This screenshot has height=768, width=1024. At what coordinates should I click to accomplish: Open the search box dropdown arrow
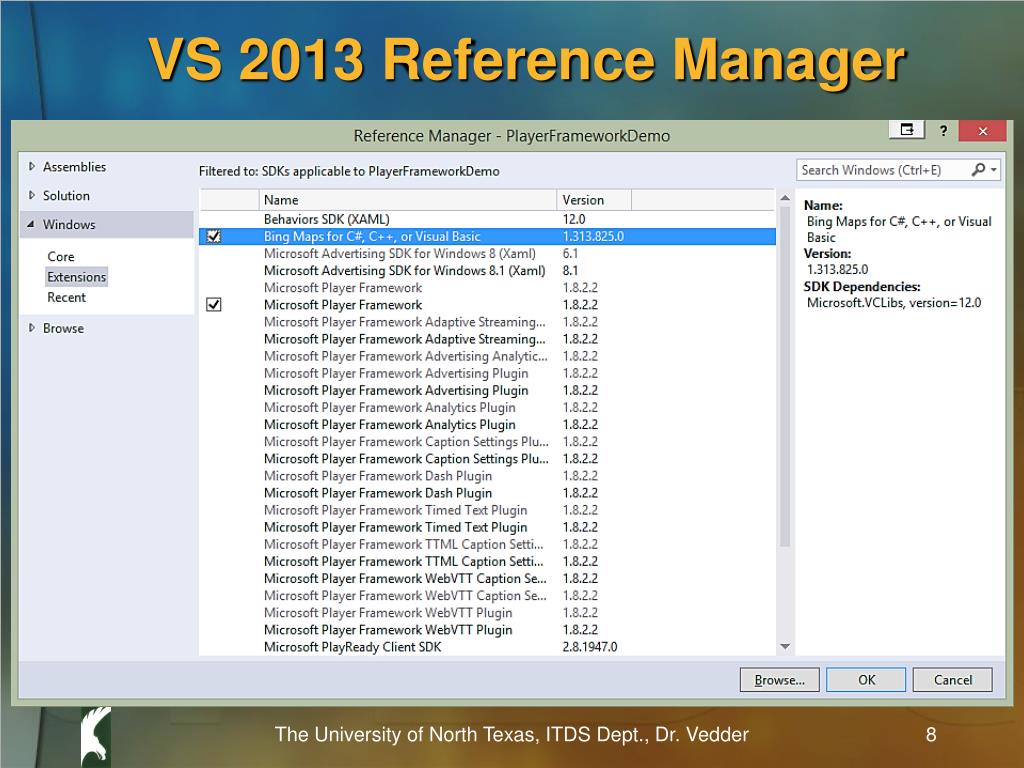[993, 170]
